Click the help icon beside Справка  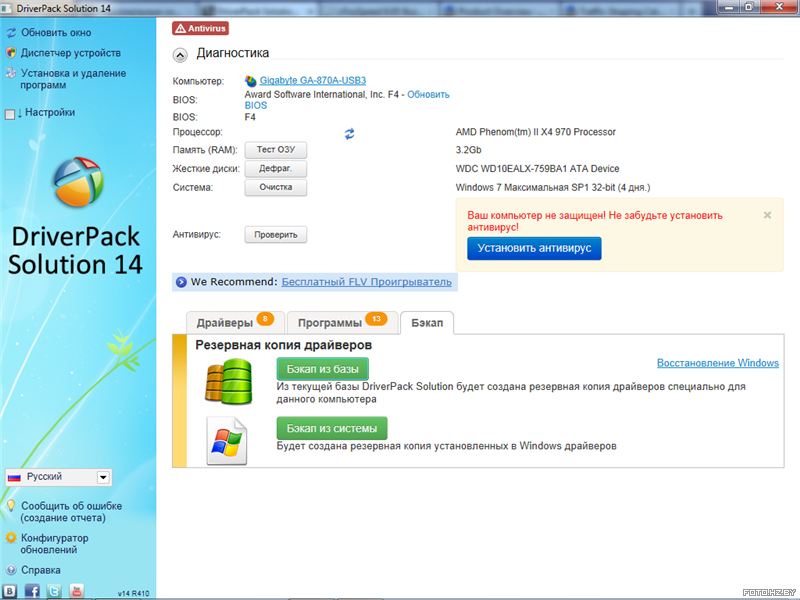(x=11, y=570)
